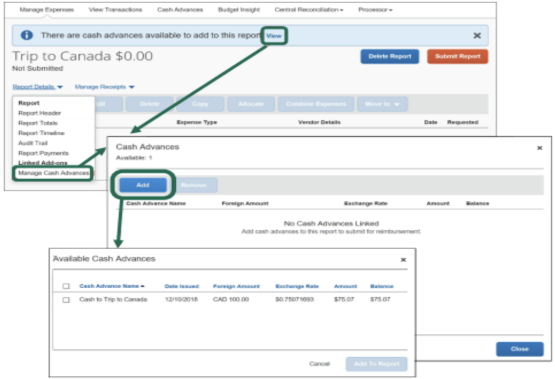Choose Manage Cash Advances menu entry
Image resolution: width=555 pixels, height=379 pixels.
point(53,173)
